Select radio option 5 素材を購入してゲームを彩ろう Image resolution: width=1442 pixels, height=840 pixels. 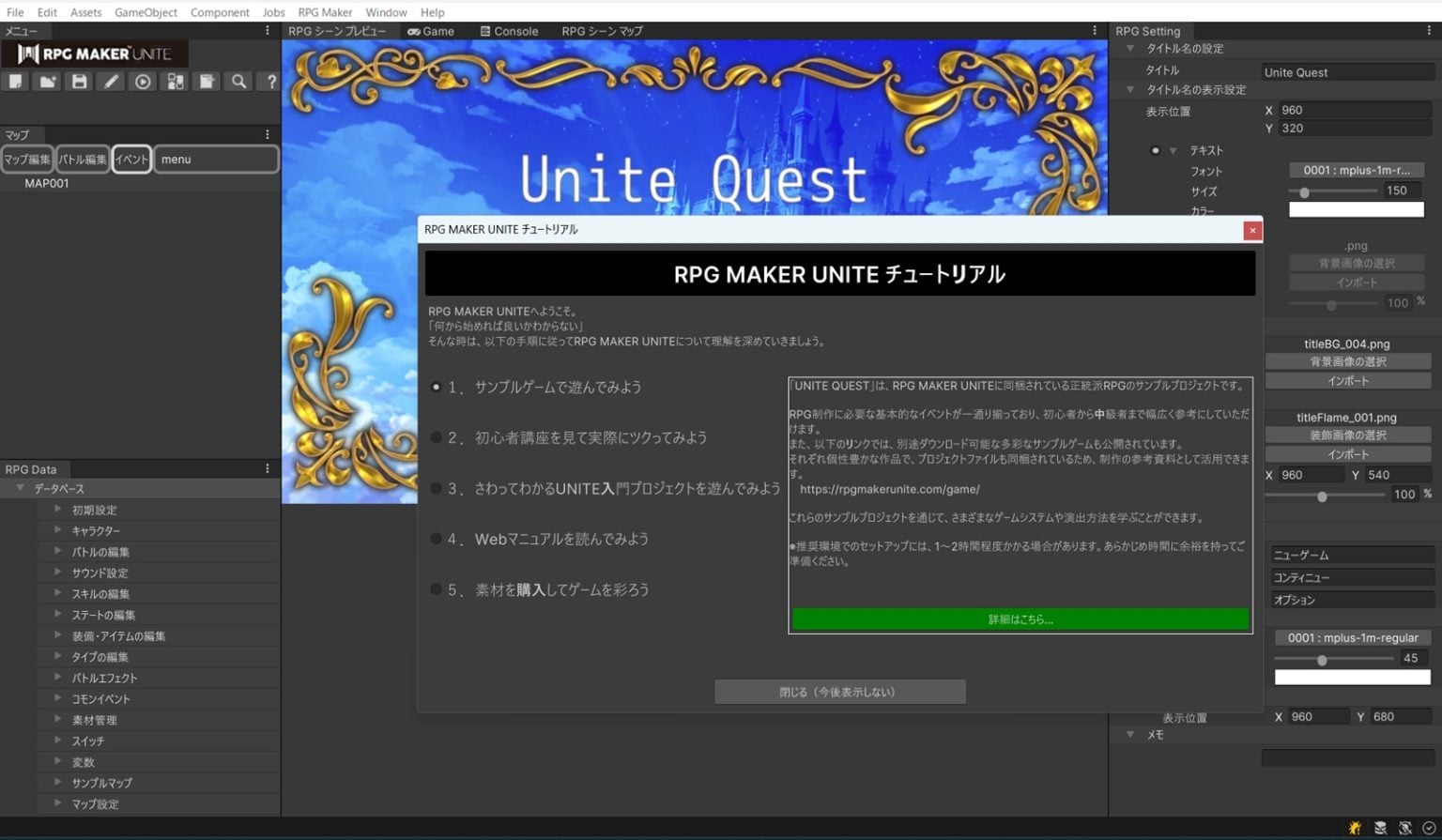436,589
